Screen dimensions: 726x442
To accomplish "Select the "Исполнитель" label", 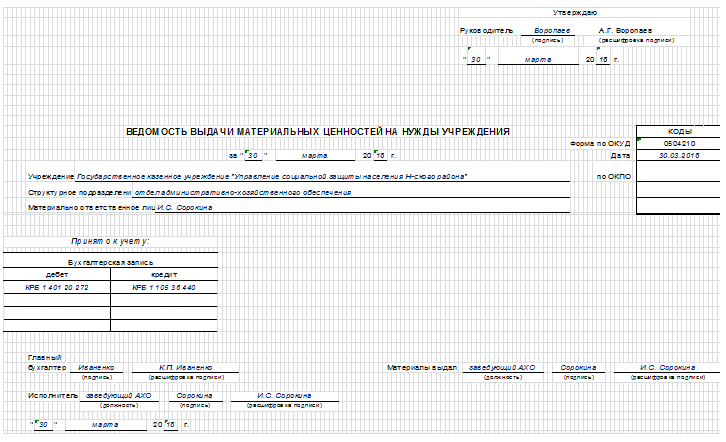I will pyautogui.click(x=53, y=396).
